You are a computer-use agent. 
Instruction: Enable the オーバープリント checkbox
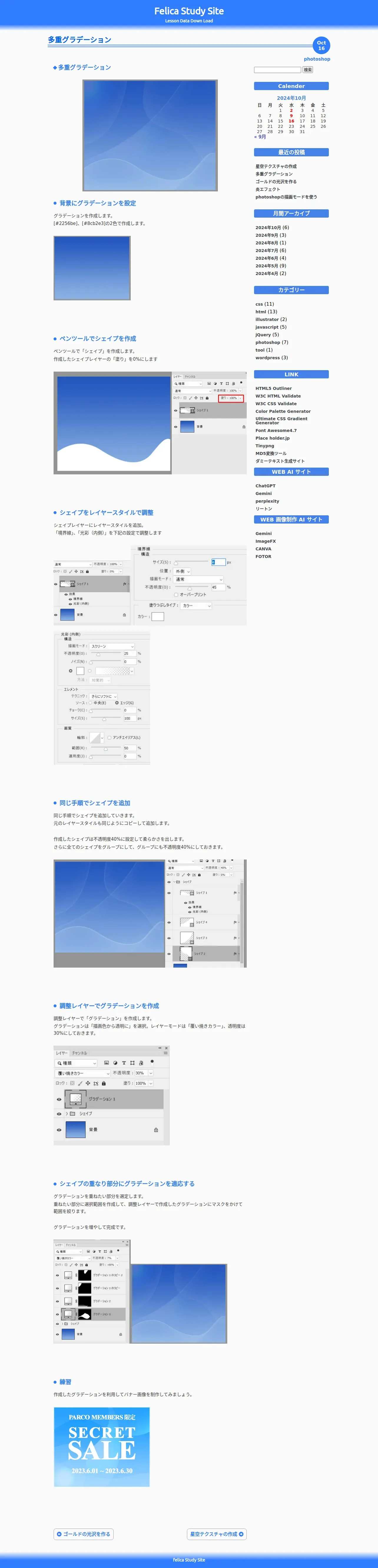click(x=176, y=595)
